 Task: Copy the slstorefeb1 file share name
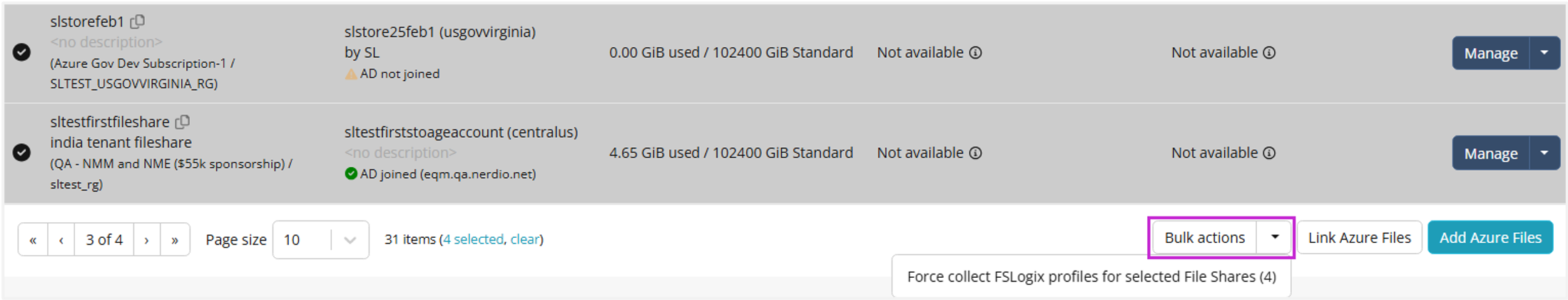(138, 21)
